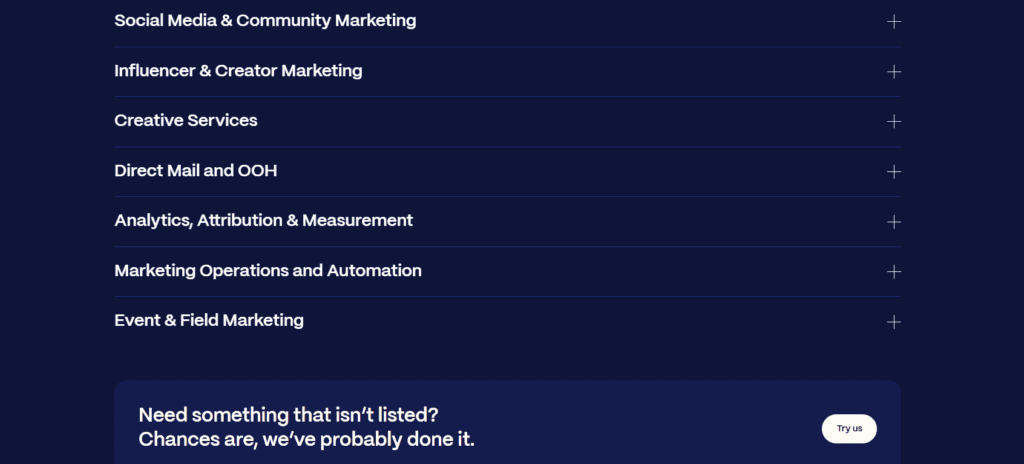
Task: Expand the Event & Field Marketing title
Action: pos(209,320)
